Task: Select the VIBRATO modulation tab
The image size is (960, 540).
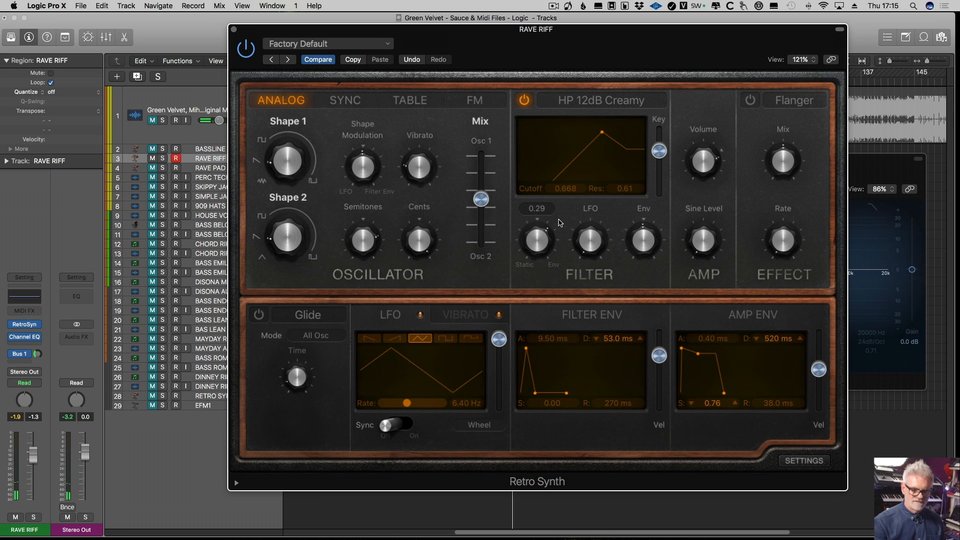Action: pos(465,315)
